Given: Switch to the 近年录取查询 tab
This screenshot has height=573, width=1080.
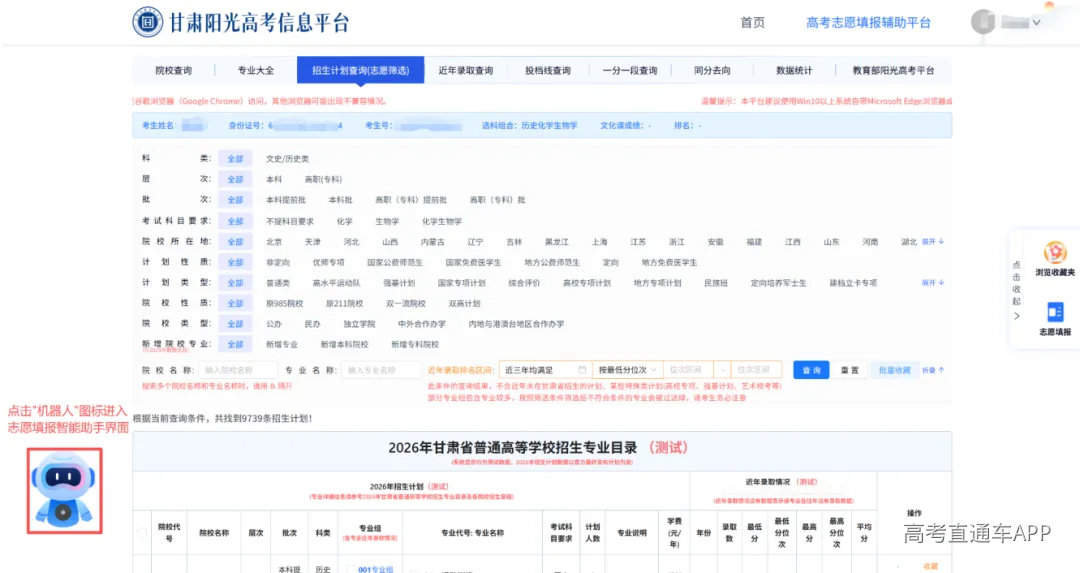Looking at the screenshot, I should pyautogui.click(x=466, y=70).
